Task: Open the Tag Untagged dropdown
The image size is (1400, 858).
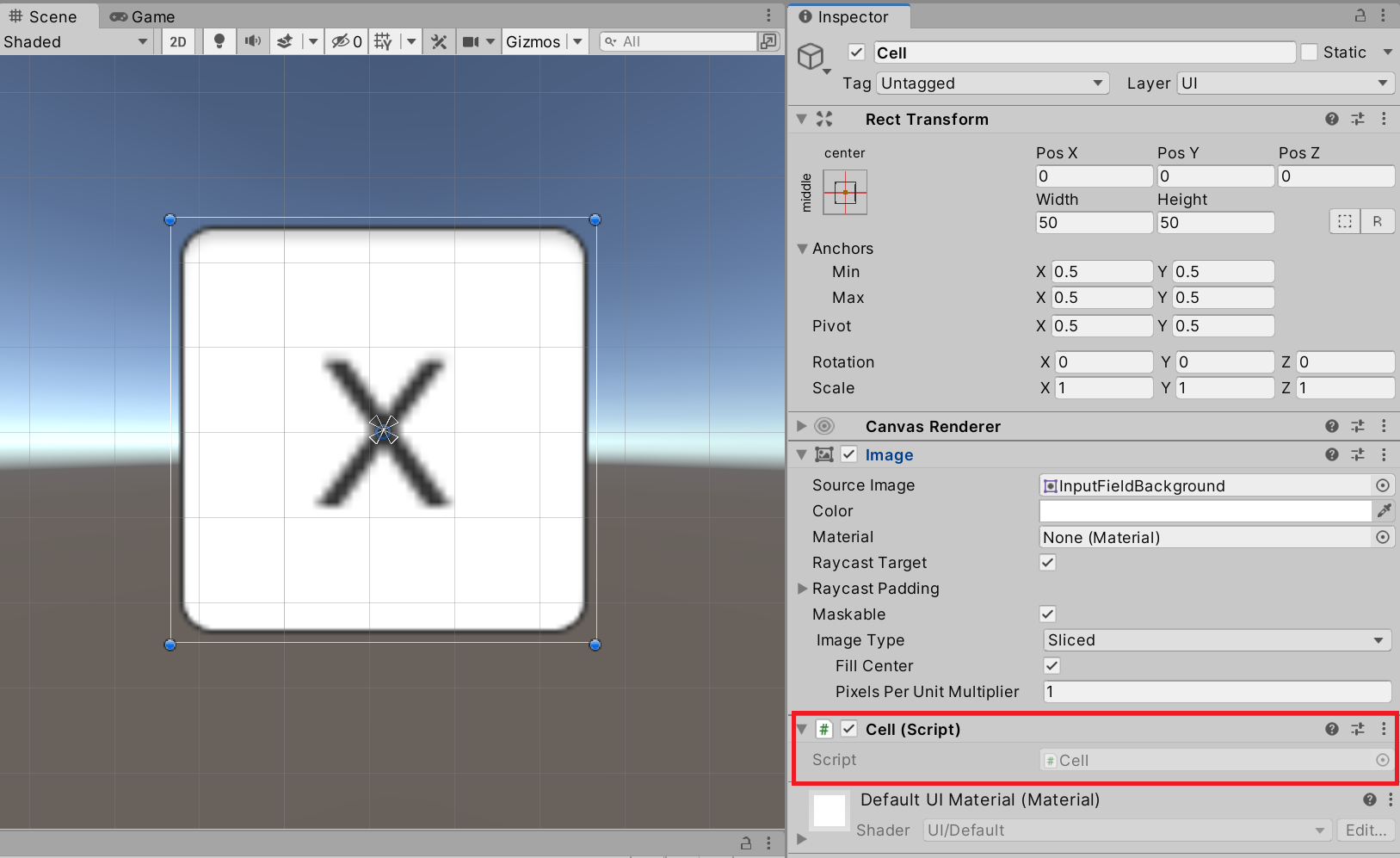Action: (991, 83)
